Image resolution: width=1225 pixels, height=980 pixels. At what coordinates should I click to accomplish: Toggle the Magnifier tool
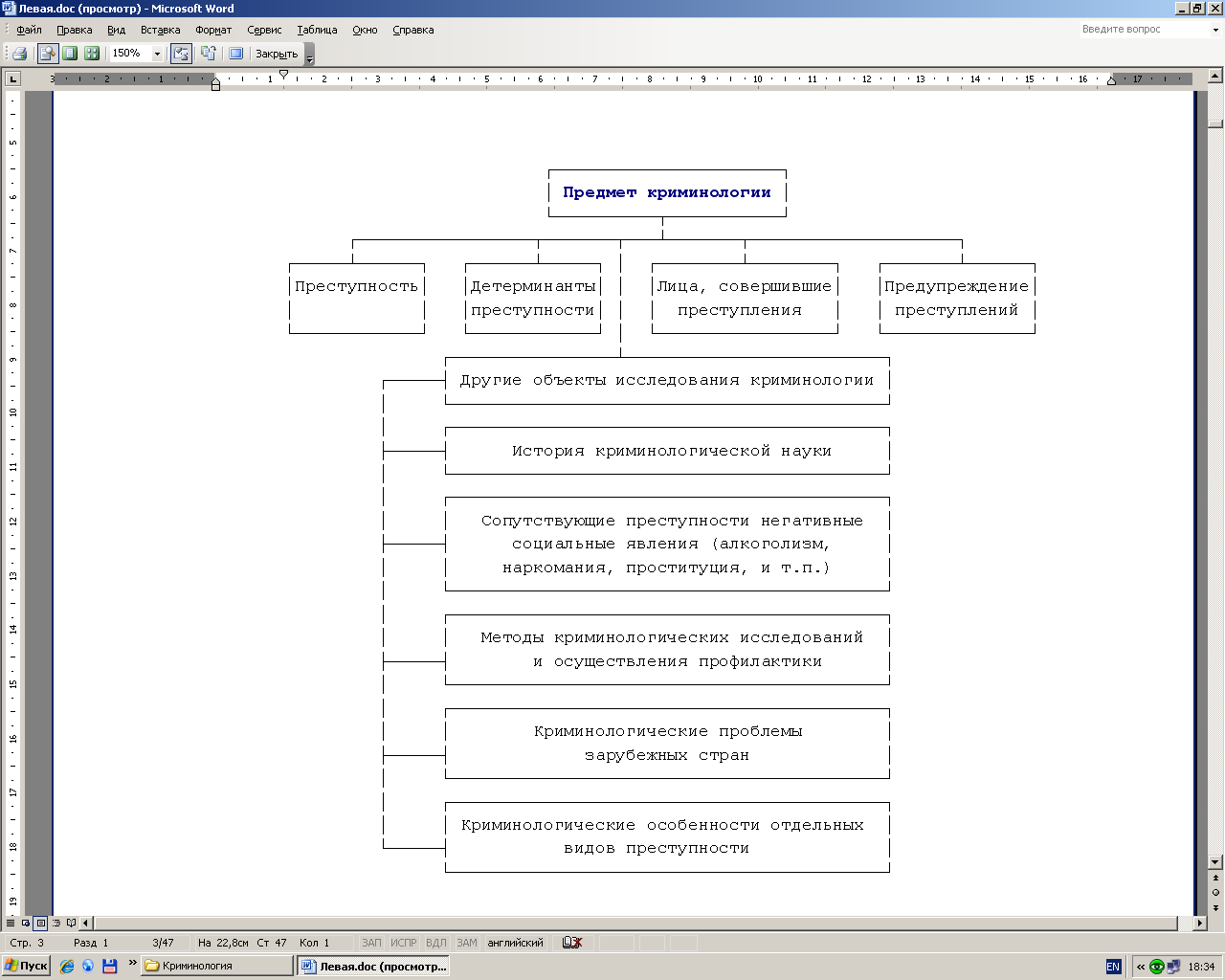[x=47, y=54]
